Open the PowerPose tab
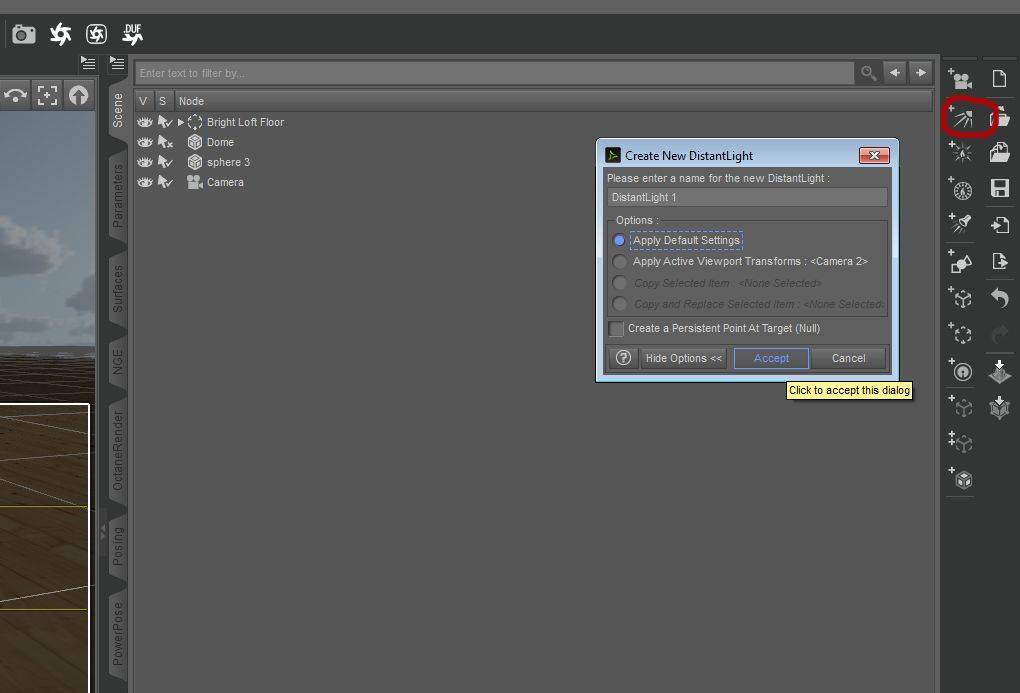1020x693 pixels. point(118,634)
